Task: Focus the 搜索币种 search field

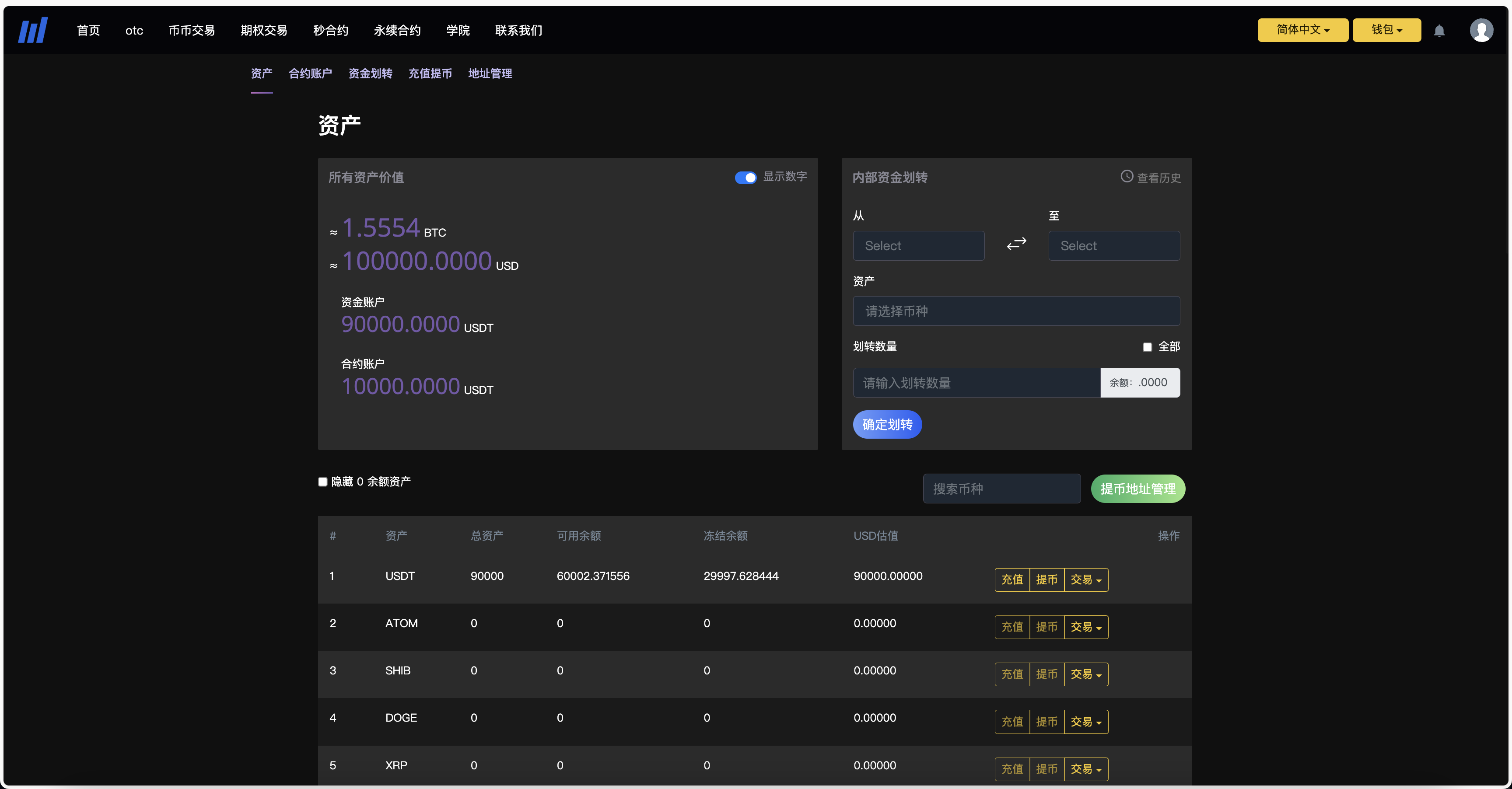Action: (x=1001, y=489)
